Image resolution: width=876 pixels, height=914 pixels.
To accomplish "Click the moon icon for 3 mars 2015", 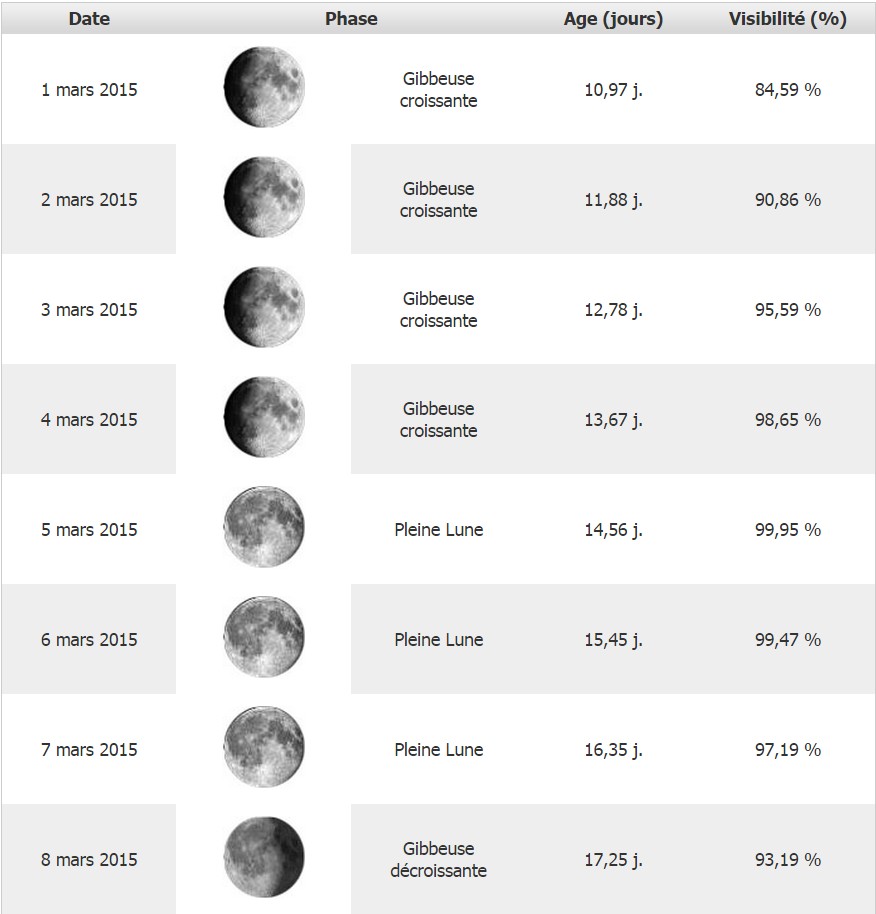I will (x=264, y=309).
